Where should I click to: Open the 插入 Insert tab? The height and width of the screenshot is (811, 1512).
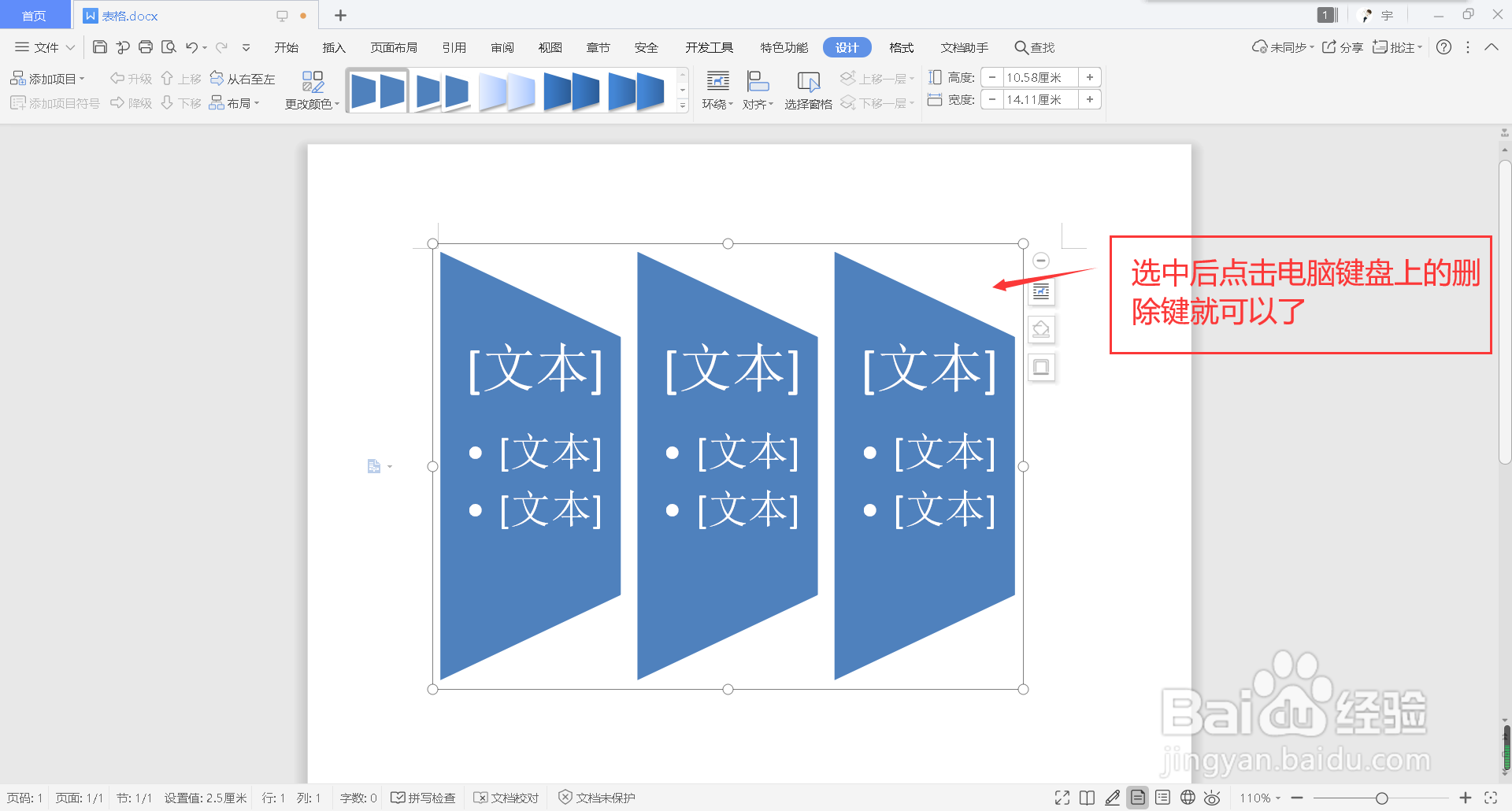click(334, 47)
